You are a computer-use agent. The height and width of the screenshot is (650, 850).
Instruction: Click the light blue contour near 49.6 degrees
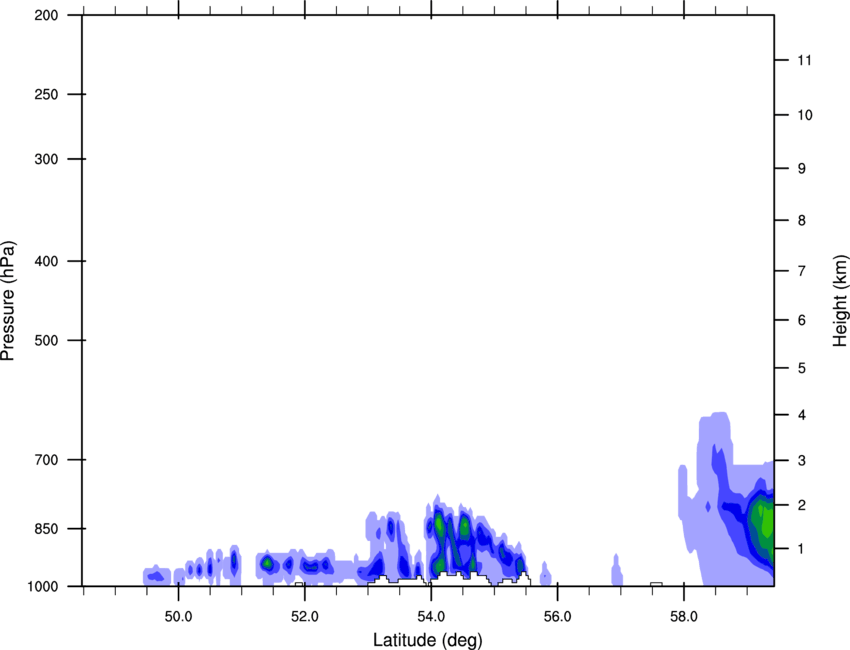coord(157,575)
